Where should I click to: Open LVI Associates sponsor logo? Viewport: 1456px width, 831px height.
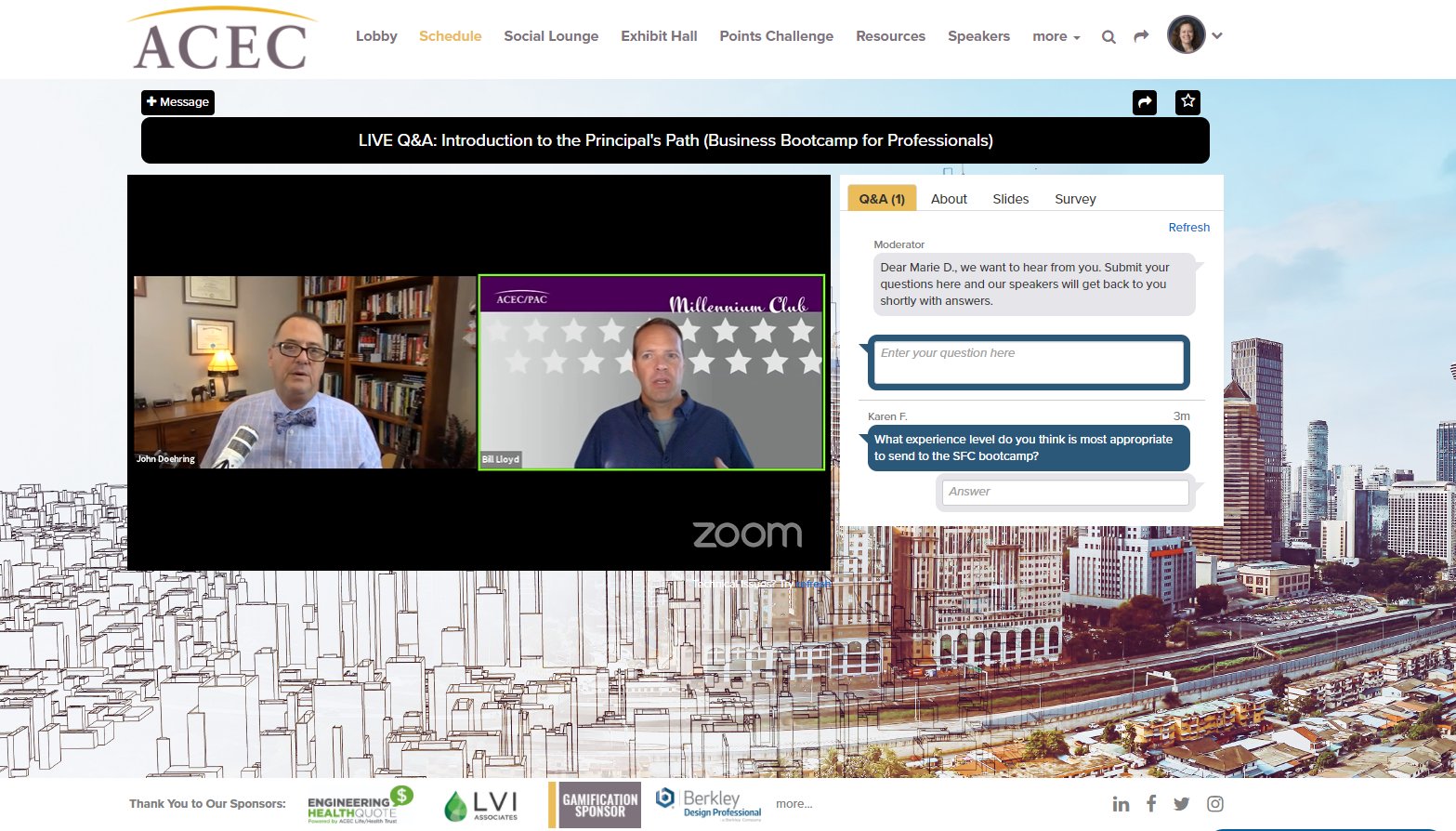[481, 805]
